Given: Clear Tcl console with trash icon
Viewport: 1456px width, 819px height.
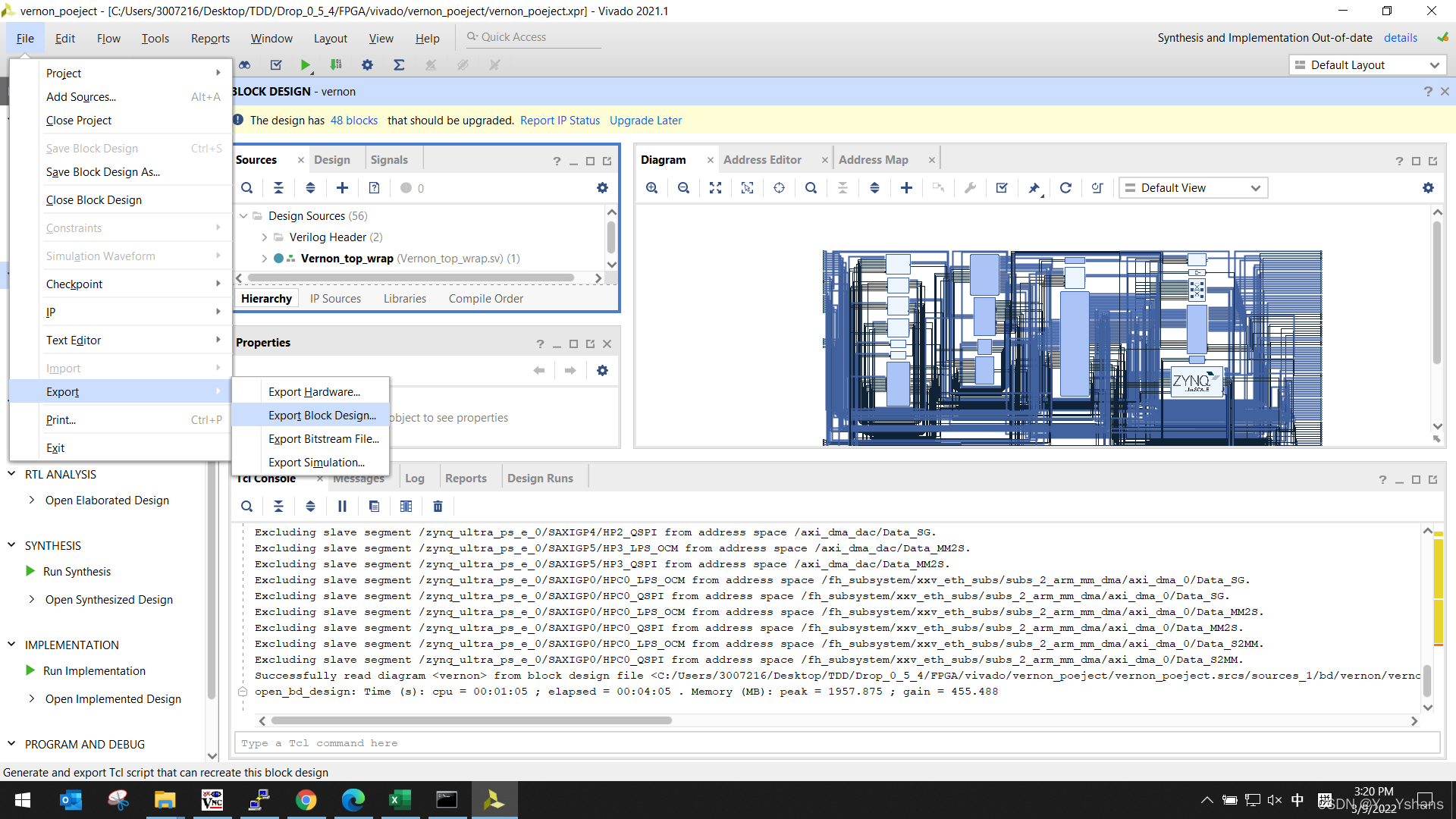Looking at the screenshot, I should pyautogui.click(x=438, y=507).
